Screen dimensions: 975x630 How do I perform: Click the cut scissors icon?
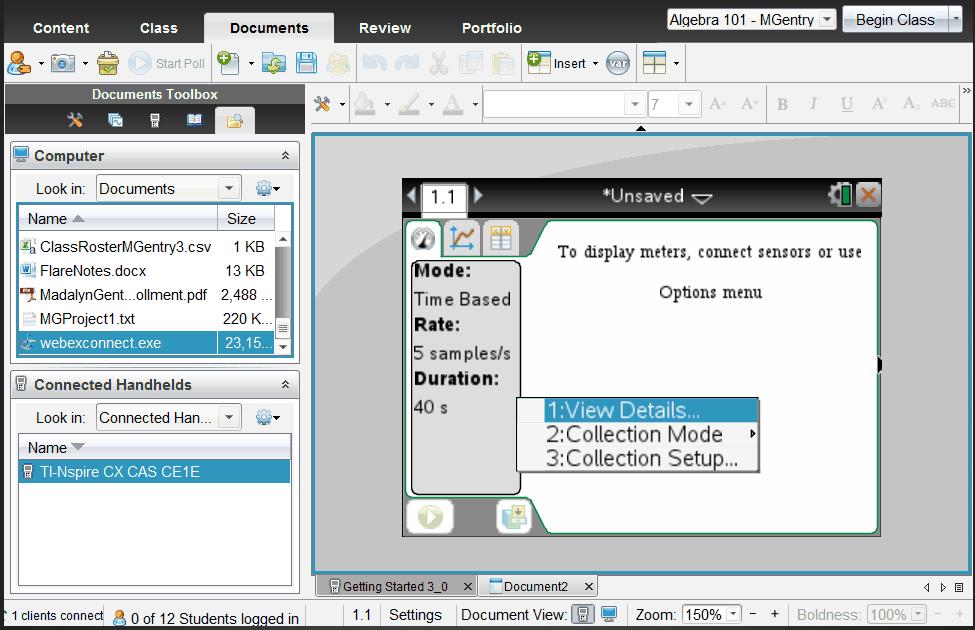439,63
